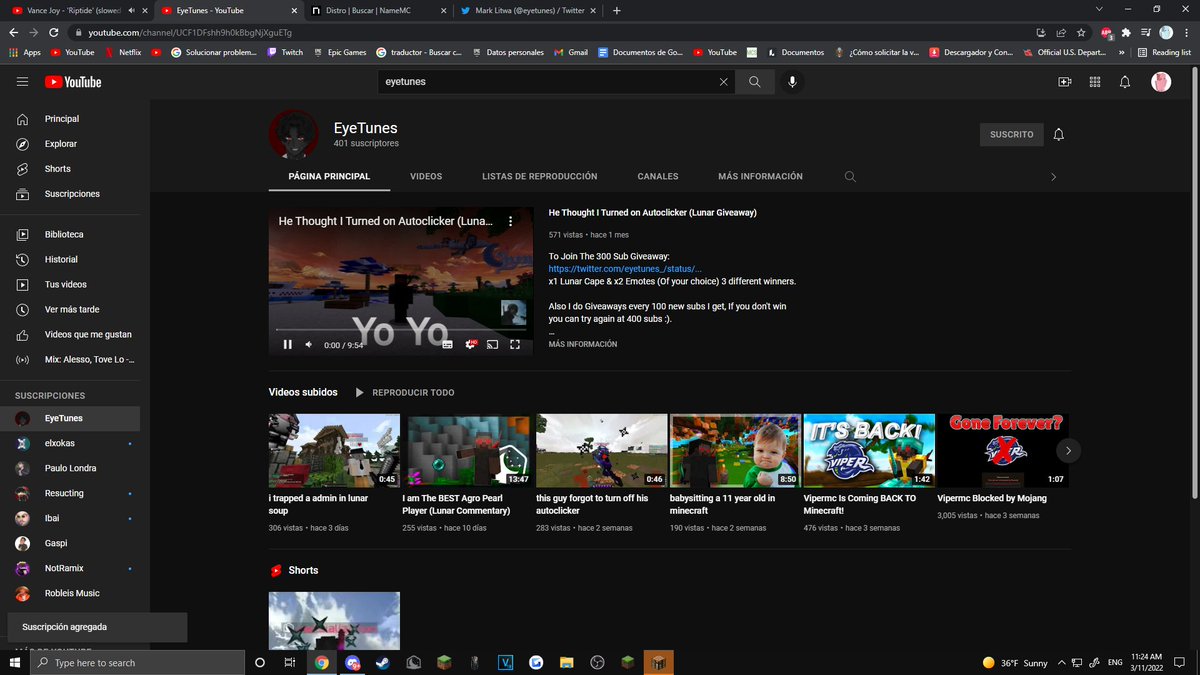The width and height of the screenshot is (1200, 675).
Task: Open the twitter giveaway link
Action: click(625, 269)
